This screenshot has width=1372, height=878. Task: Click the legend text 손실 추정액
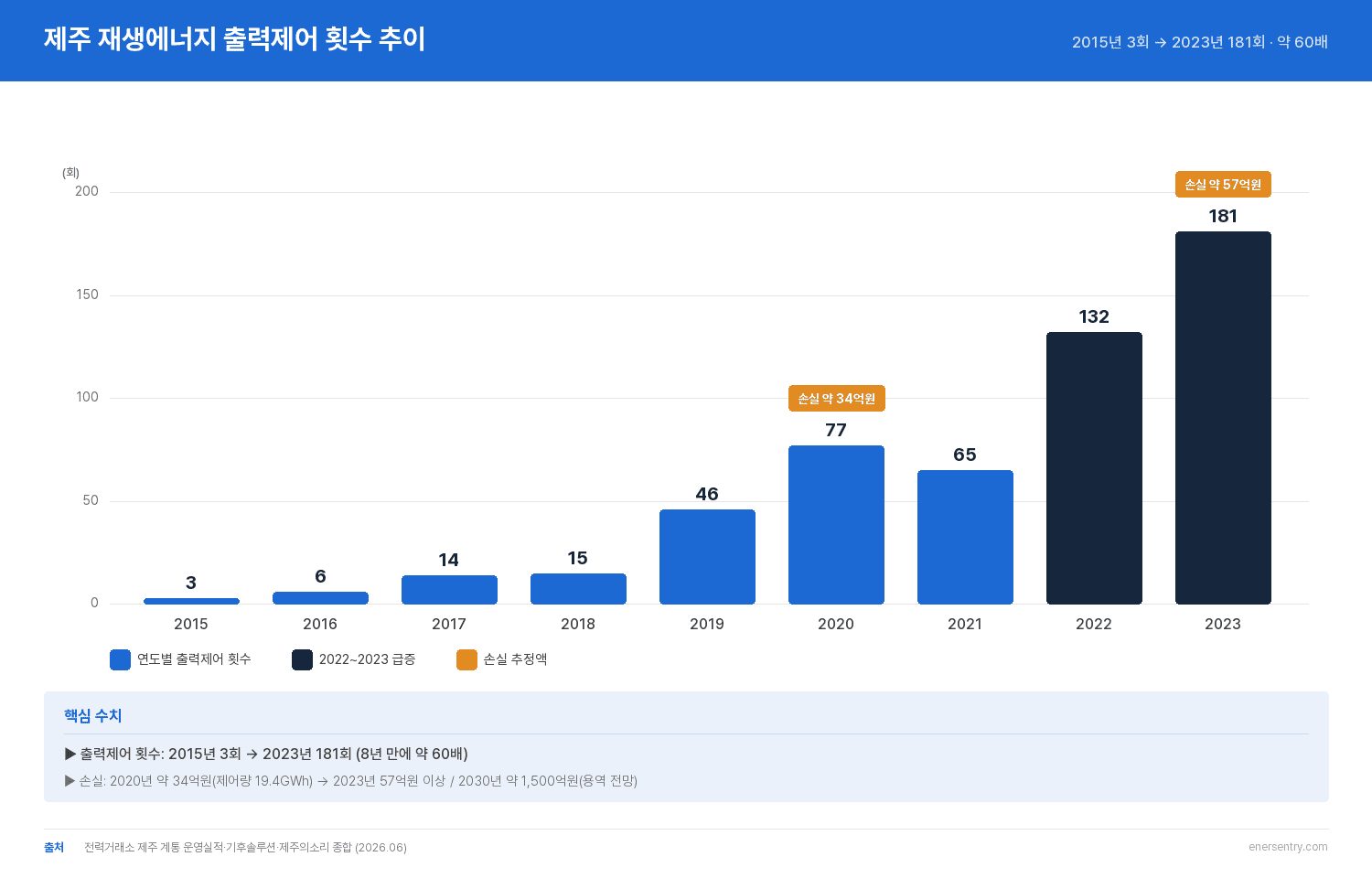515,659
